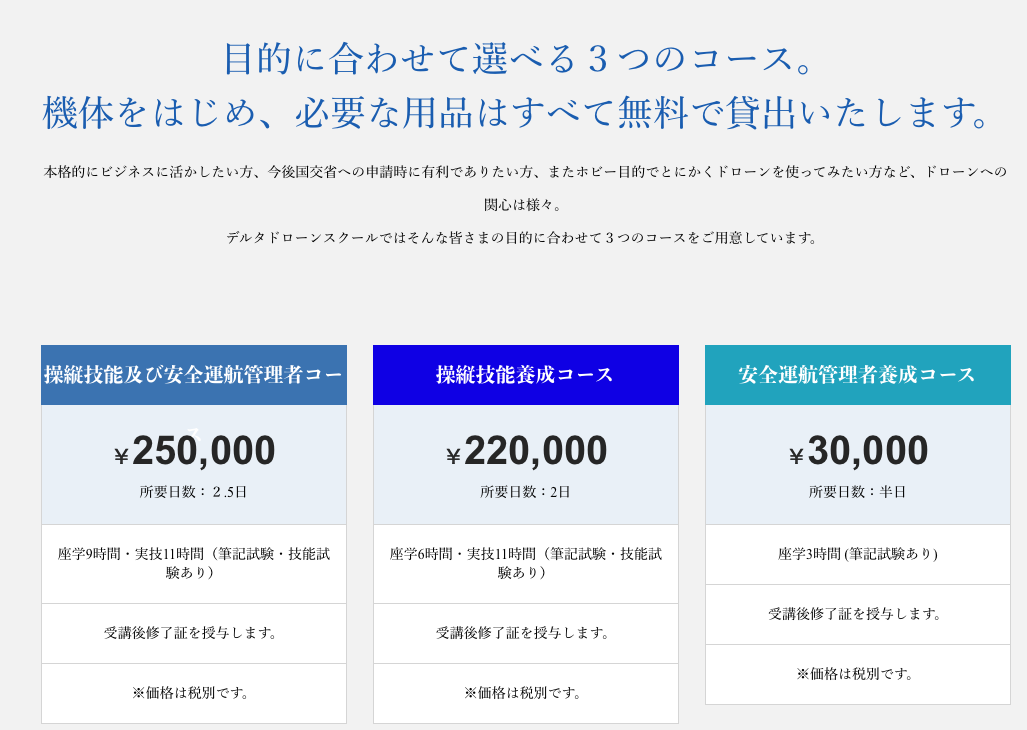Viewport: 1027px width, 730px height.
Task: Select the ¥30,000 price
Action: 859,451
